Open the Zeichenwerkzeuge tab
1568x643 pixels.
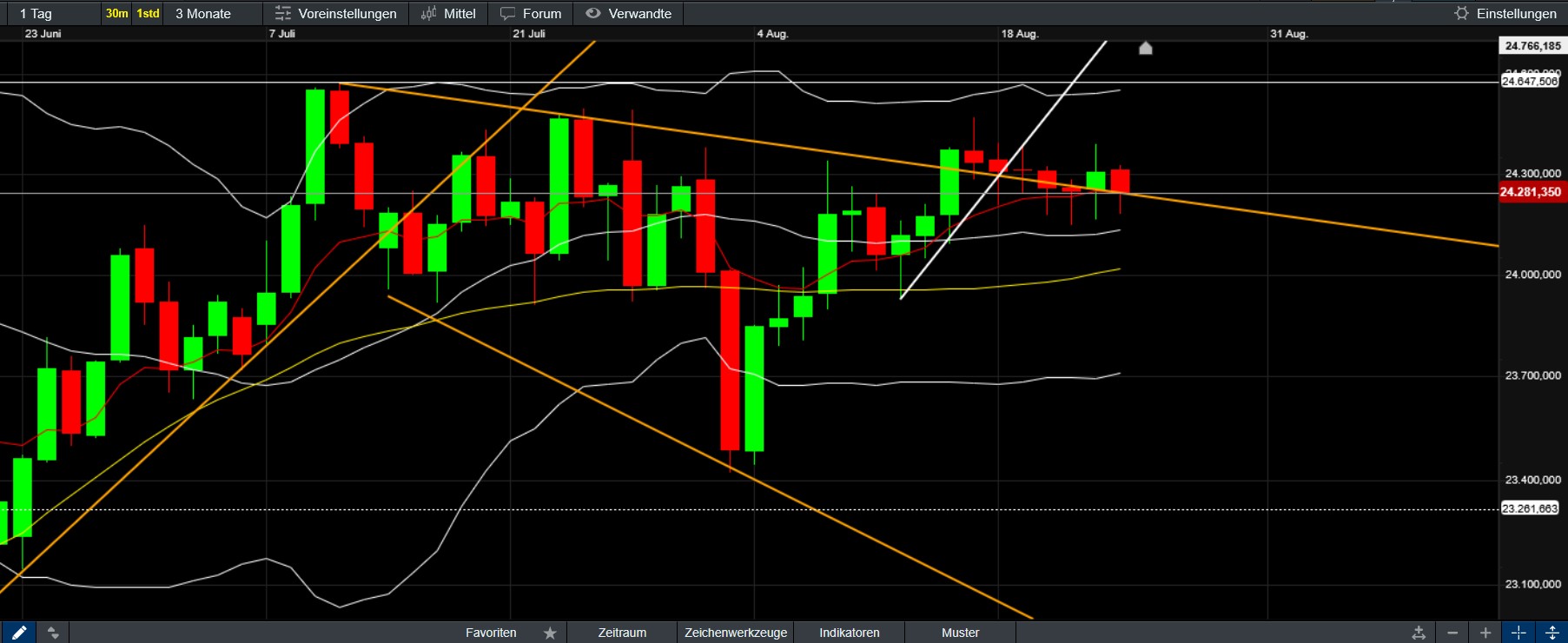tap(736, 633)
